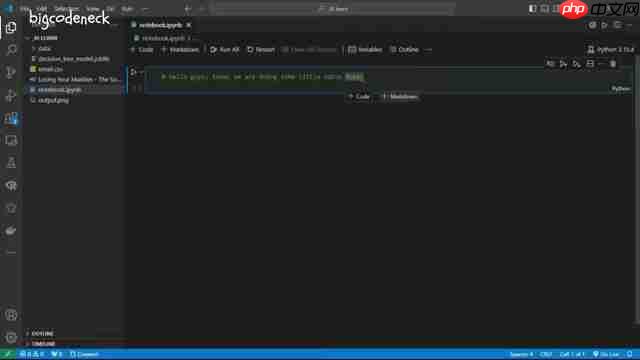Click the split editor icon
The width and height of the screenshot is (640, 360).
coord(618,25)
